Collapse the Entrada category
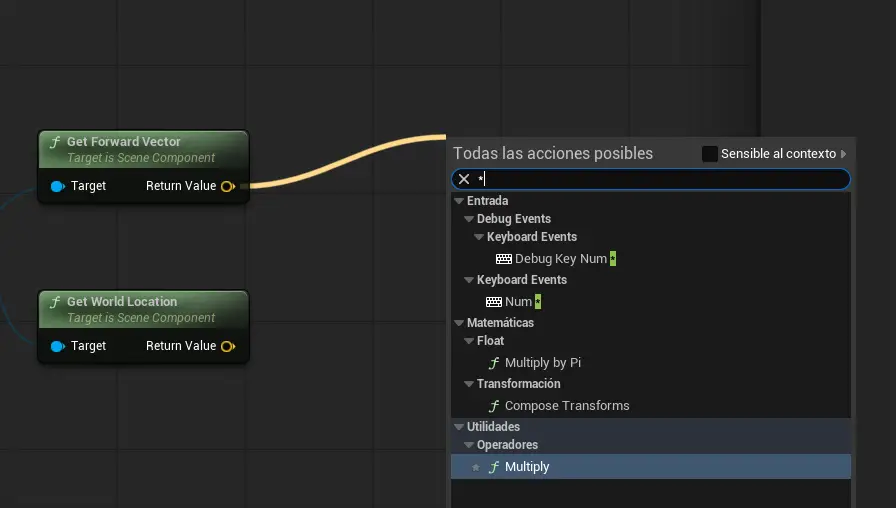This screenshot has height=508, width=896. click(x=459, y=201)
